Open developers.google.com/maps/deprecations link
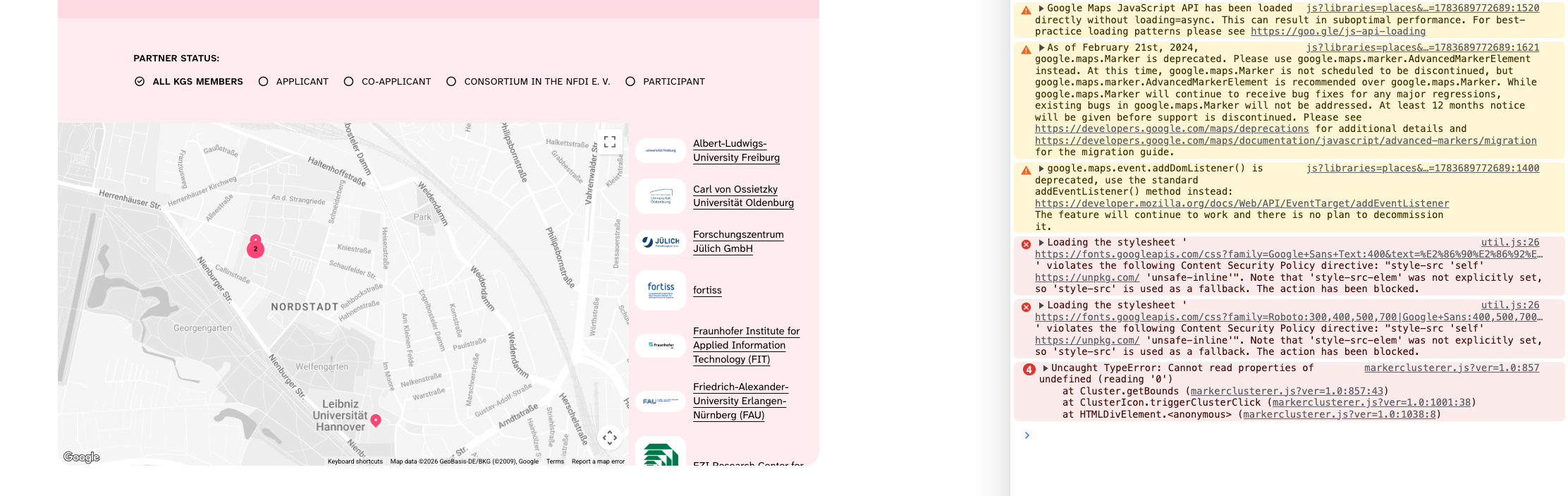This screenshot has width=1568, height=496. coord(1172,129)
